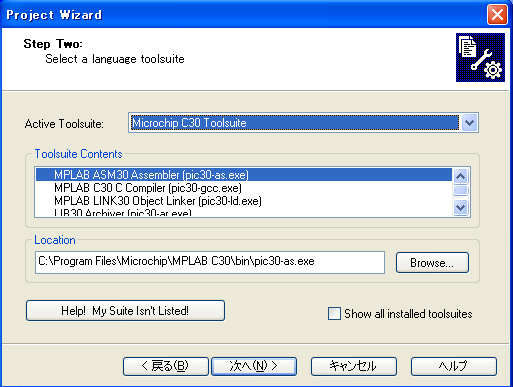Screen dimensions: 513x387
Task: Enable Show all installed toolsuites checkbox
Action: 334,314
